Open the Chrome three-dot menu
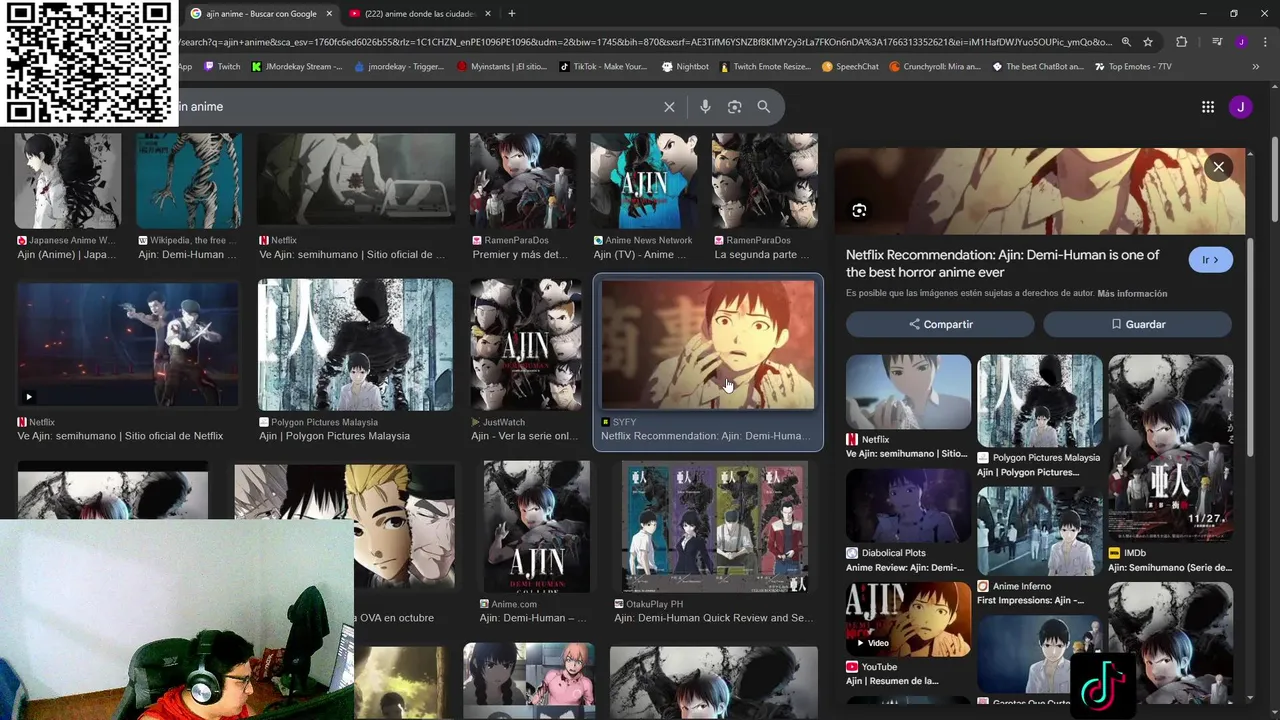 [x=1265, y=42]
